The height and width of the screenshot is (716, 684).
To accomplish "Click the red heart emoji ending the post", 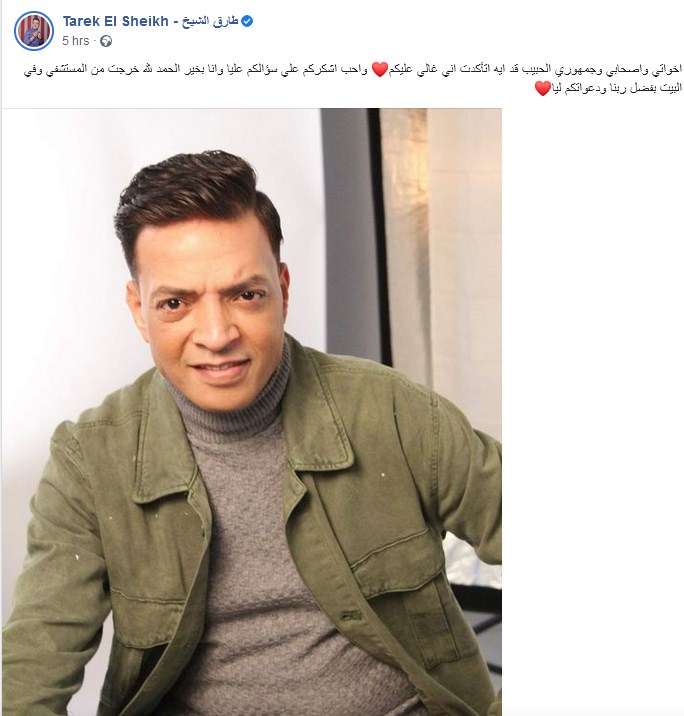I will coord(542,88).
